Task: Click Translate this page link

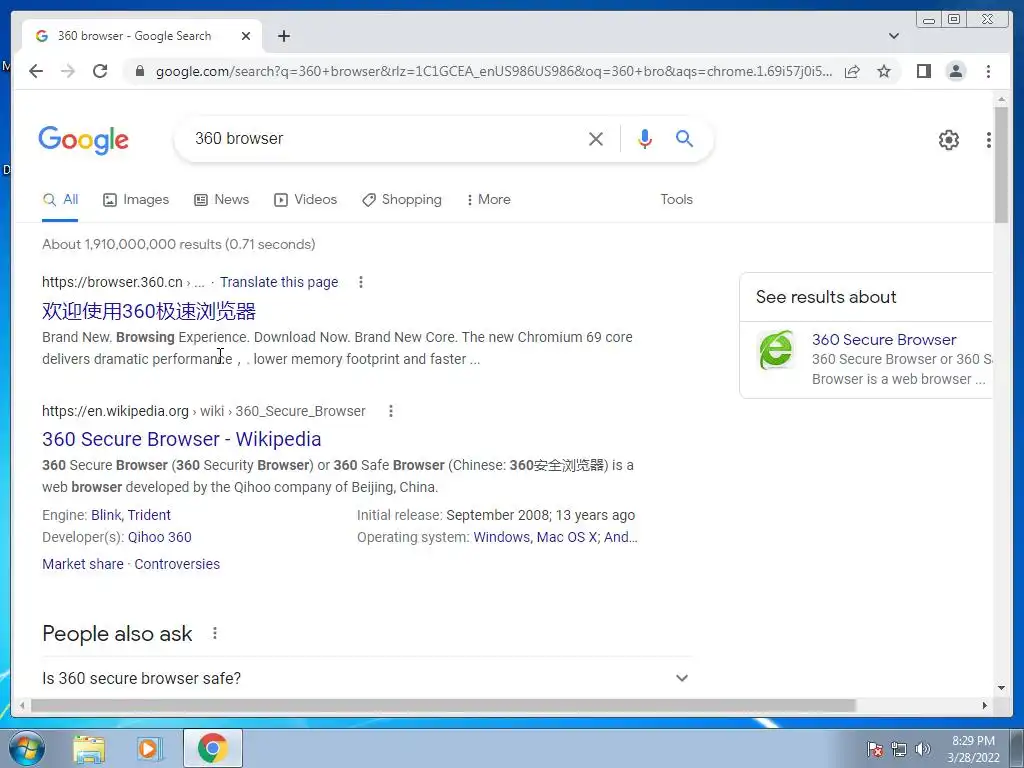Action: (x=279, y=282)
